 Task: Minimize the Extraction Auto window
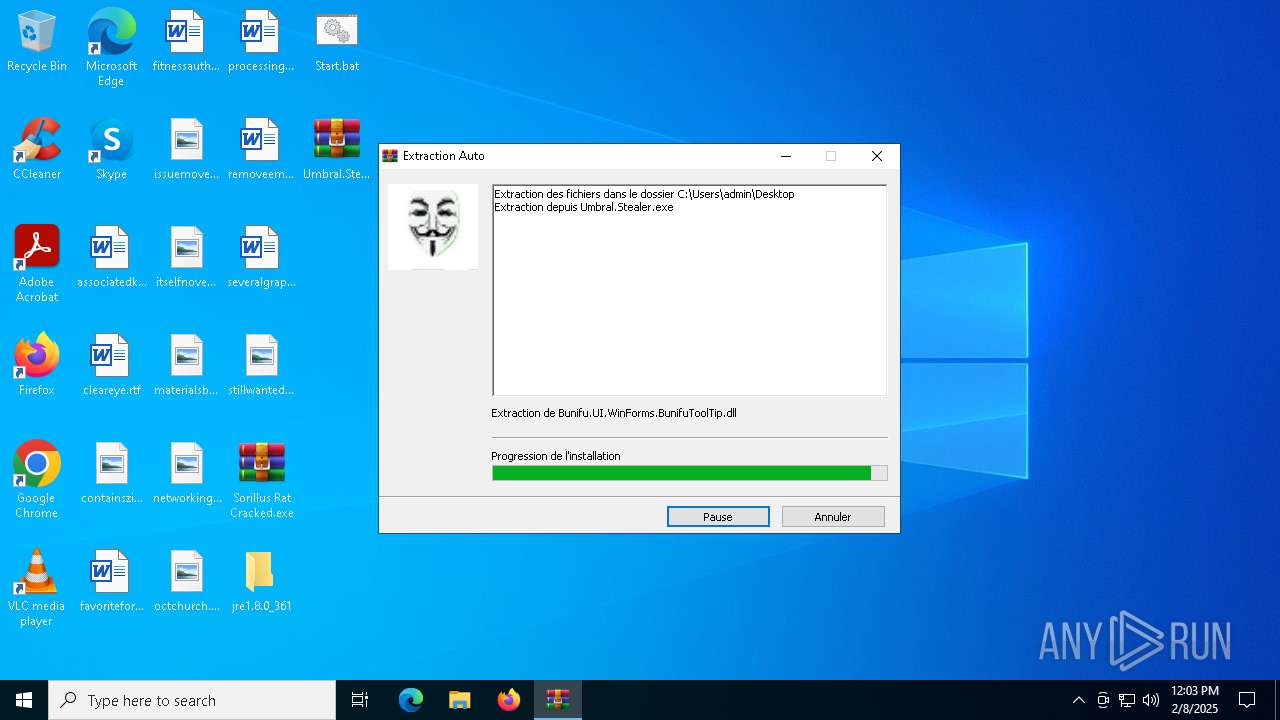786,156
